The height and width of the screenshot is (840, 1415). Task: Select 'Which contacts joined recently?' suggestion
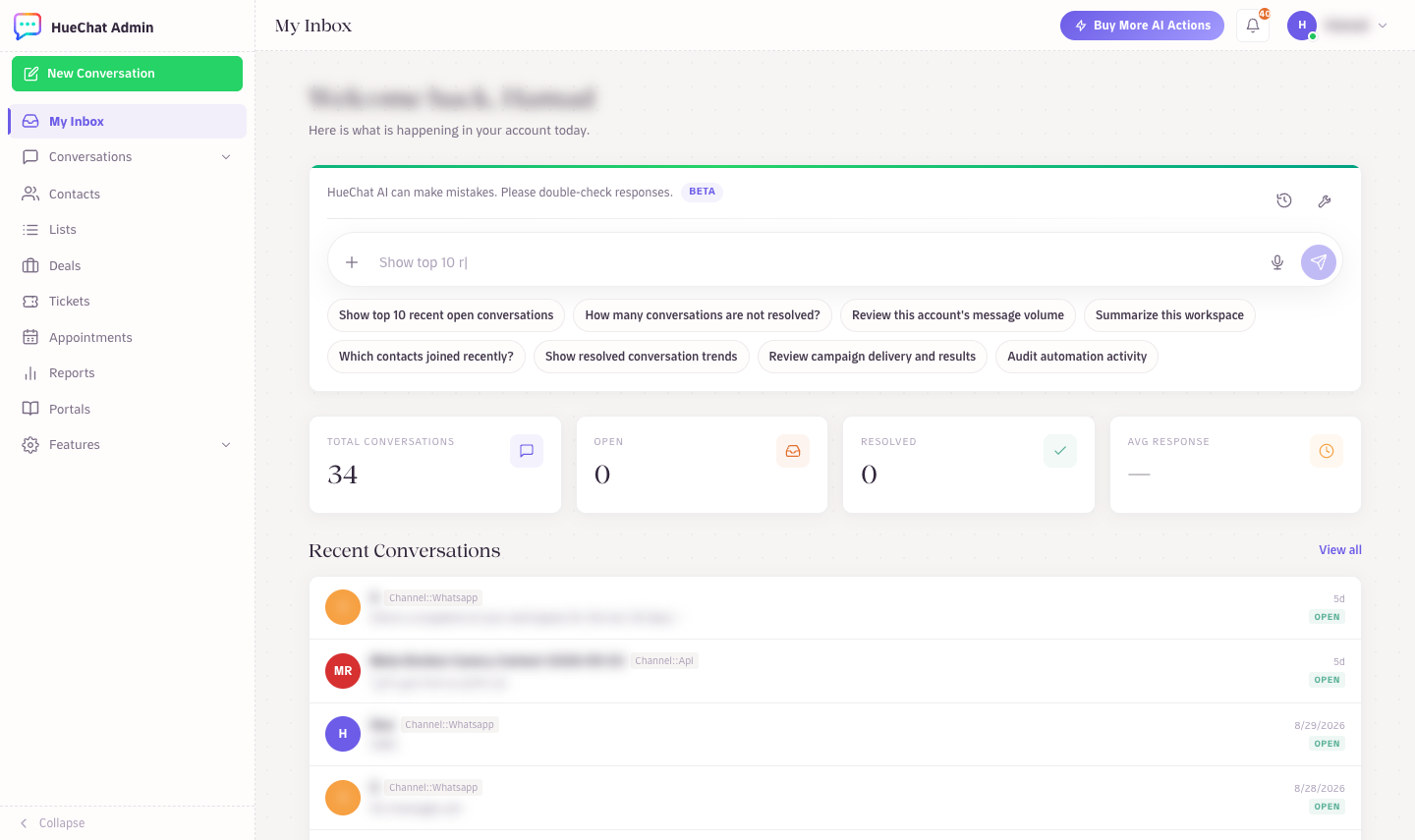(x=426, y=357)
